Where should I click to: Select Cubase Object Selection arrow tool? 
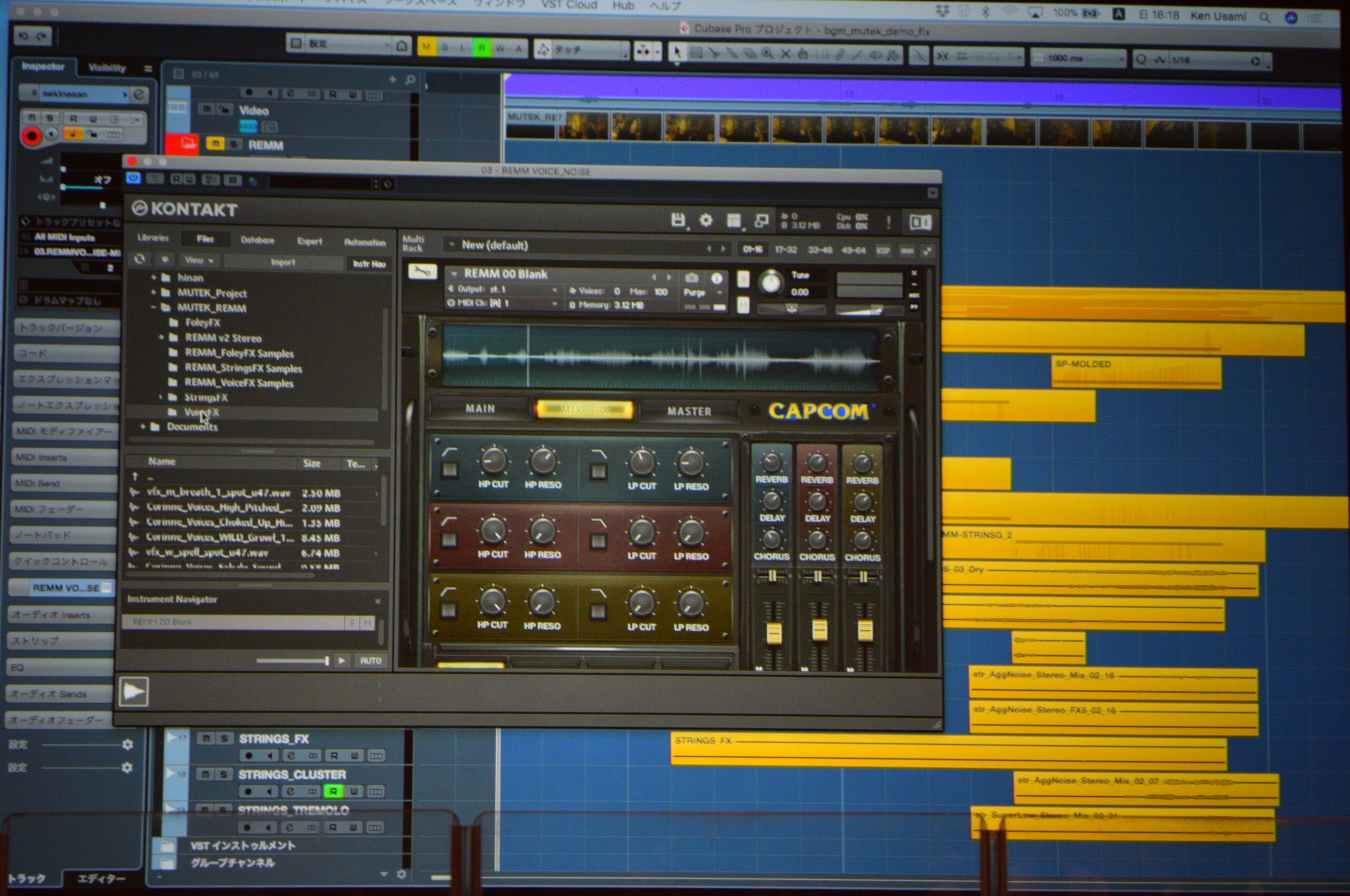coord(677,53)
